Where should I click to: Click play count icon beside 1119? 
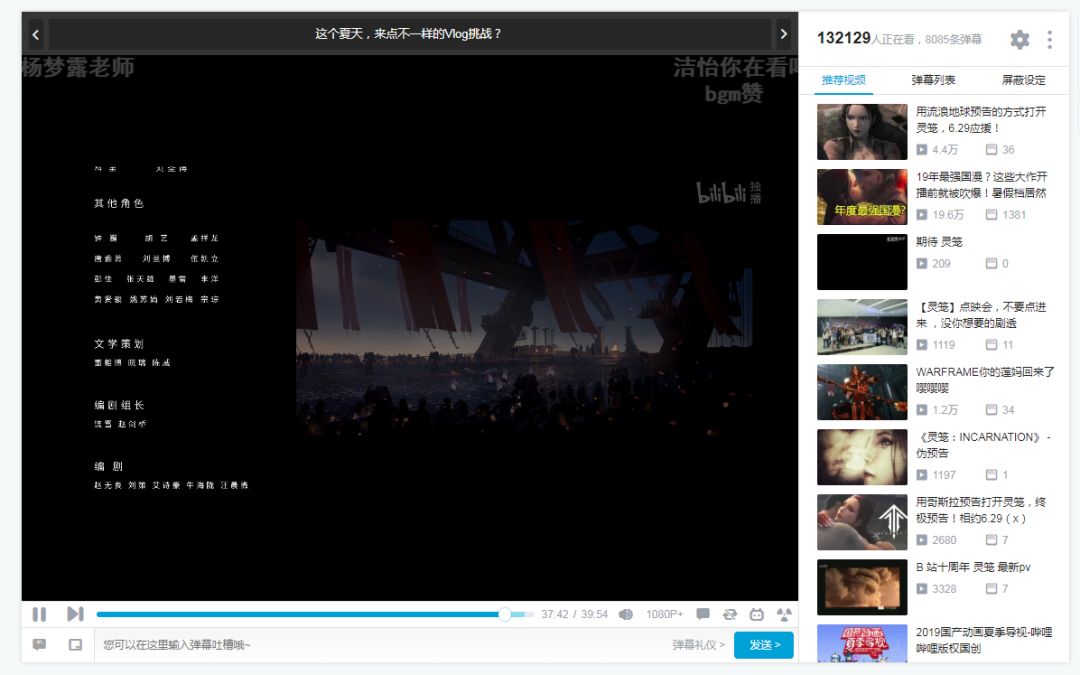pos(922,344)
